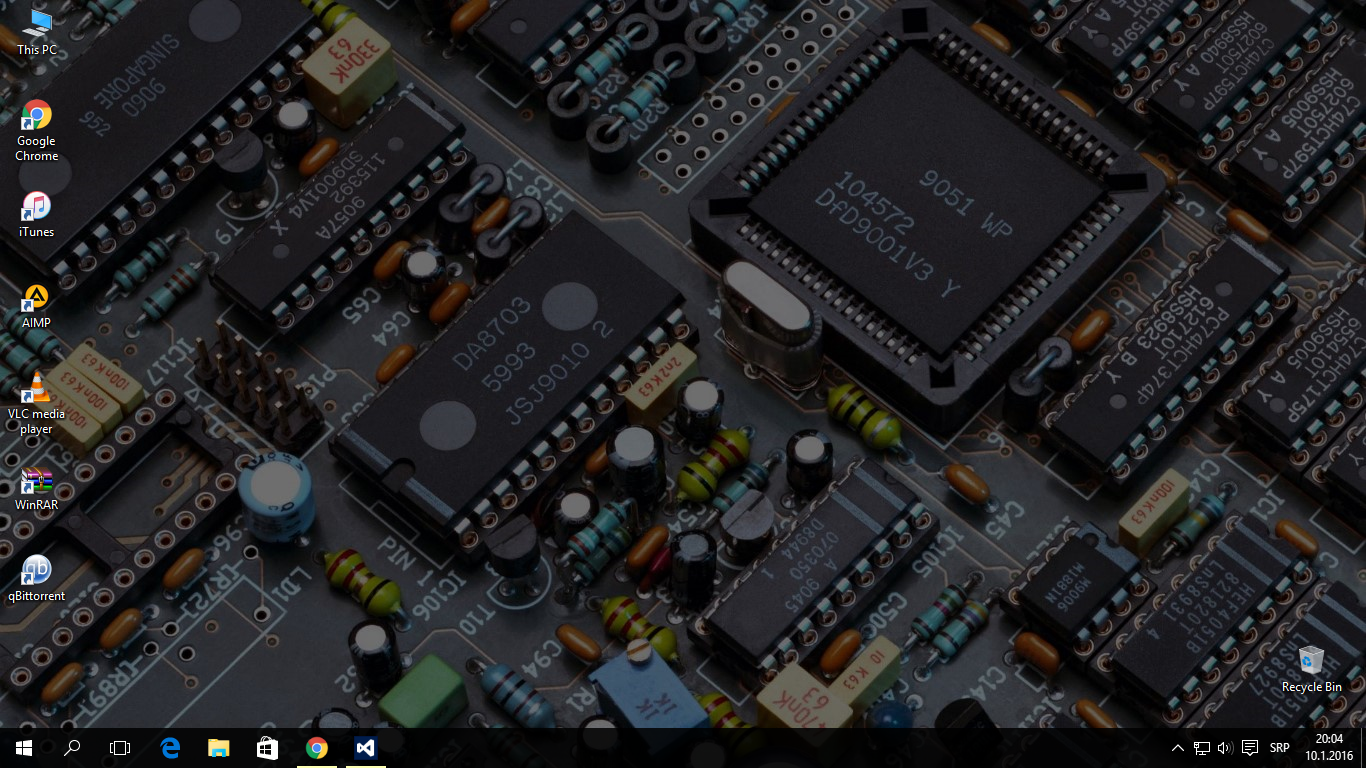Open the Windows Store taskbar icon
1366x768 pixels.
tap(267, 747)
